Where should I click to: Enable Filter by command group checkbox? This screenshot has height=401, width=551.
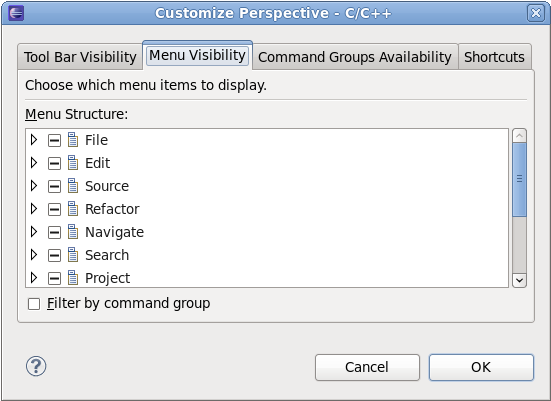pos(34,304)
